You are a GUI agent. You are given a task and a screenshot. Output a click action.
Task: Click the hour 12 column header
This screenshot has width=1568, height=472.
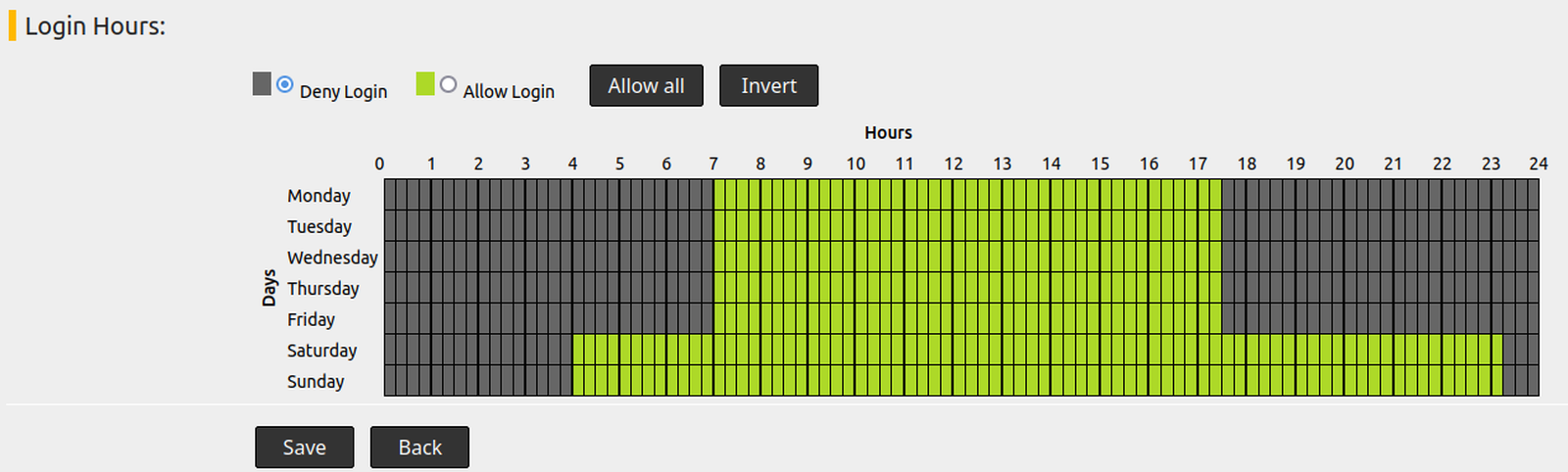(954, 165)
